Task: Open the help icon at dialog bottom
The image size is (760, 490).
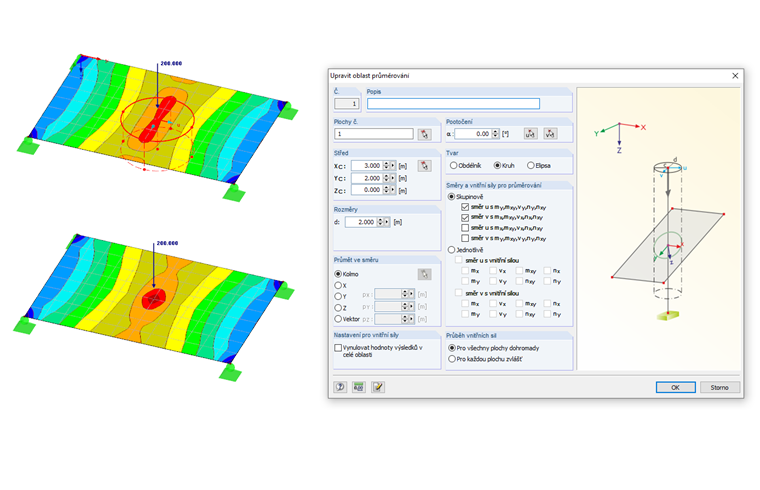Action: [340, 387]
